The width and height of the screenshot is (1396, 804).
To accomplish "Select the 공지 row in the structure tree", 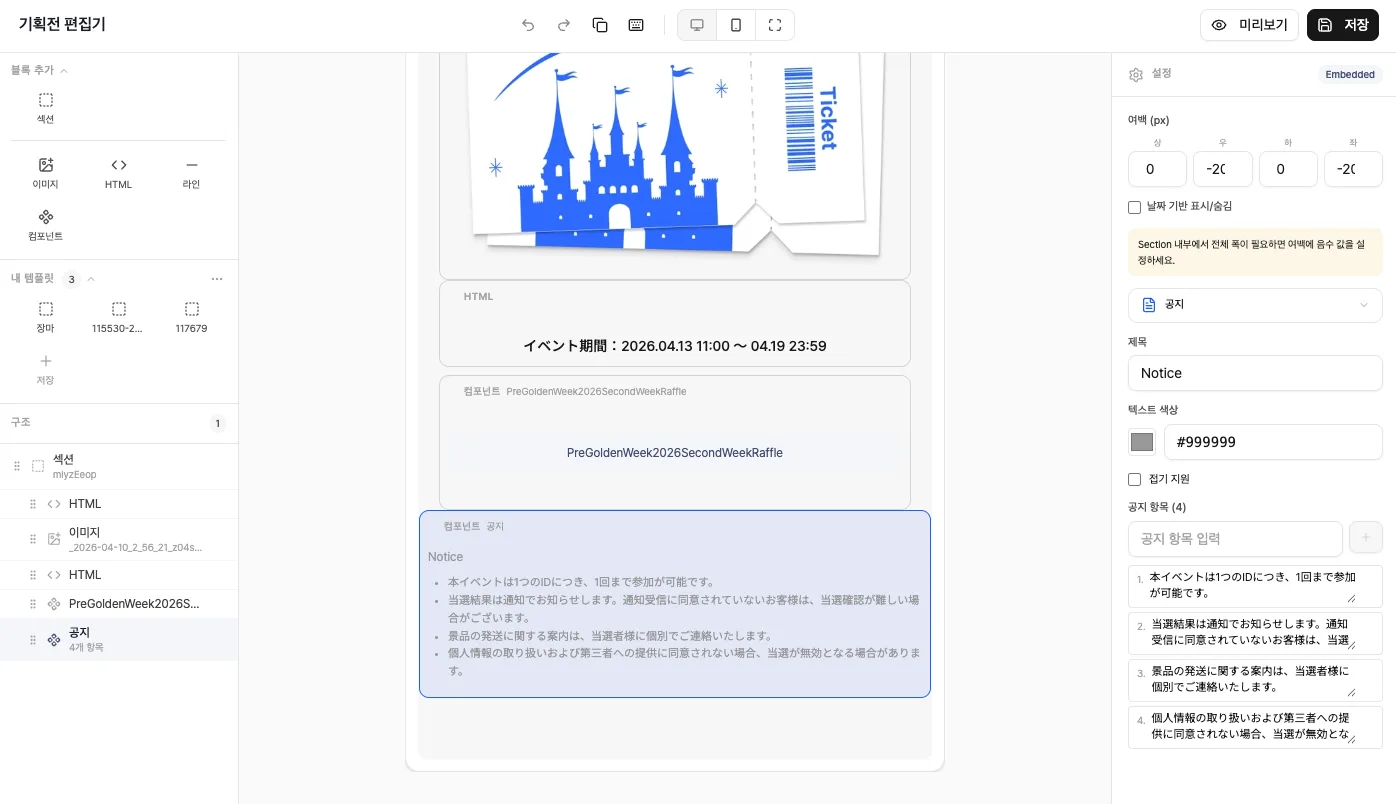I will [x=119, y=639].
